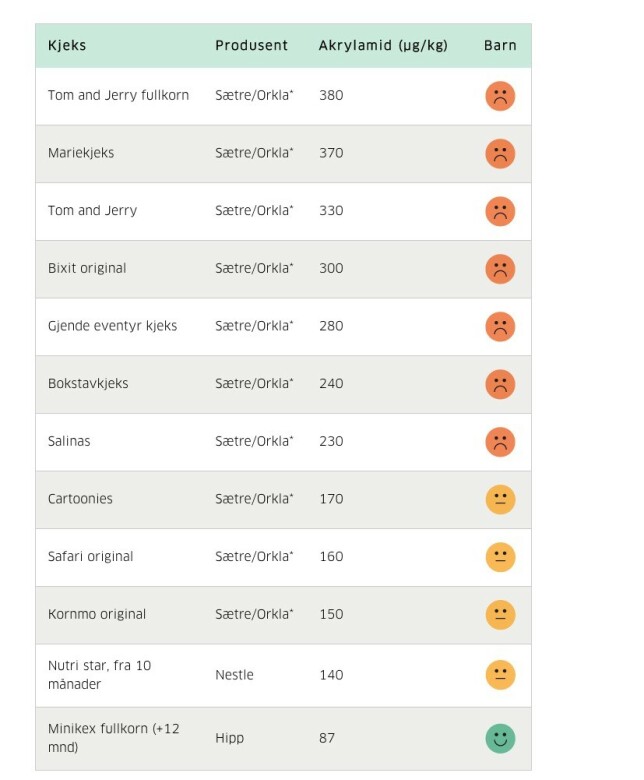Click the sad face in Bokstavkjeks row
The height and width of the screenshot is (780, 644).
coord(500,385)
